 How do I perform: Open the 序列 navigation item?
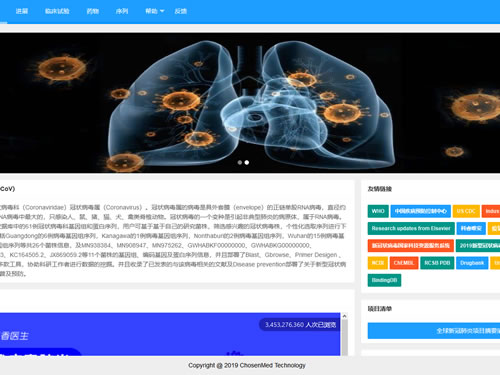click(122, 11)
